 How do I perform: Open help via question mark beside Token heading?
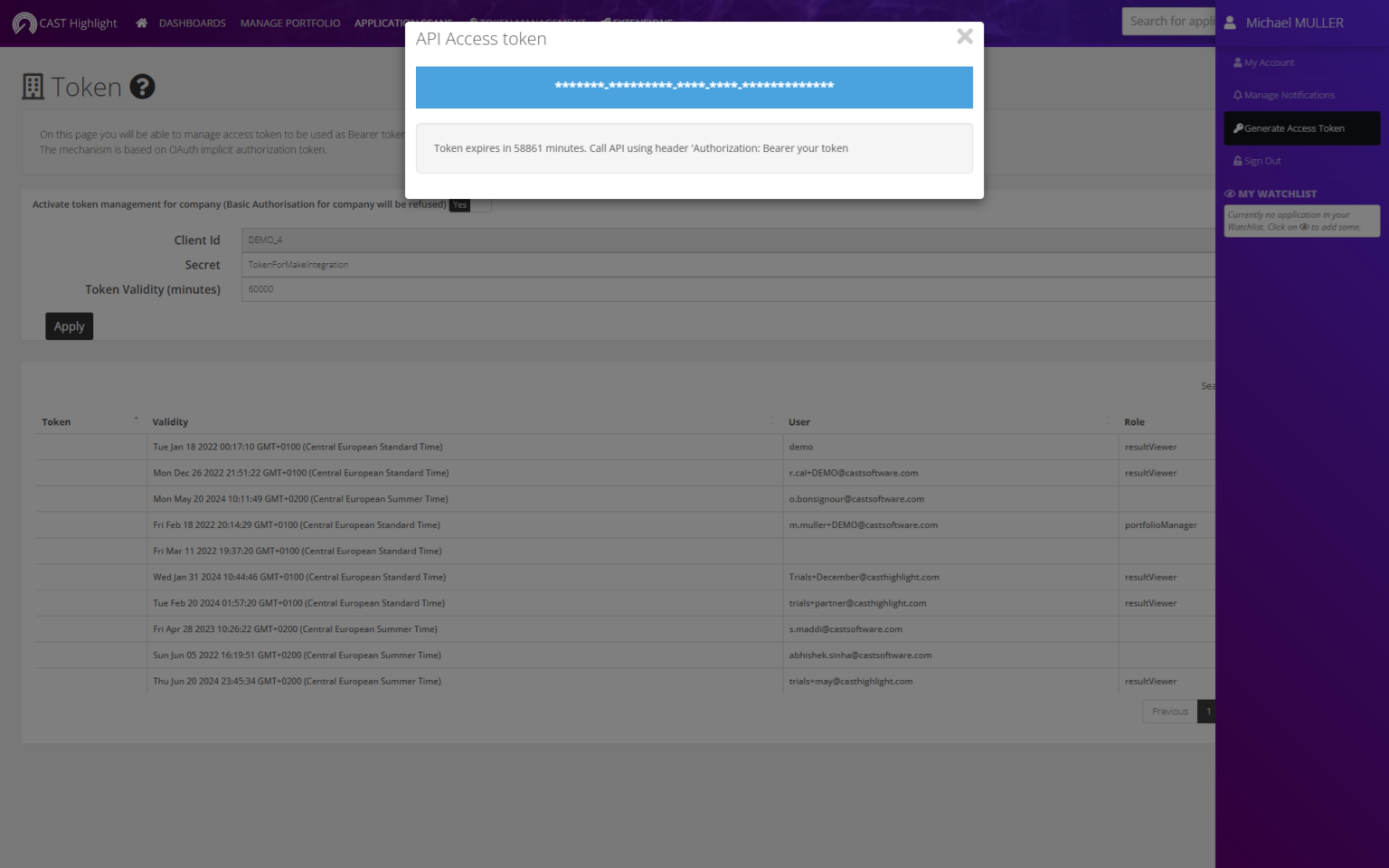click(142, 86)
